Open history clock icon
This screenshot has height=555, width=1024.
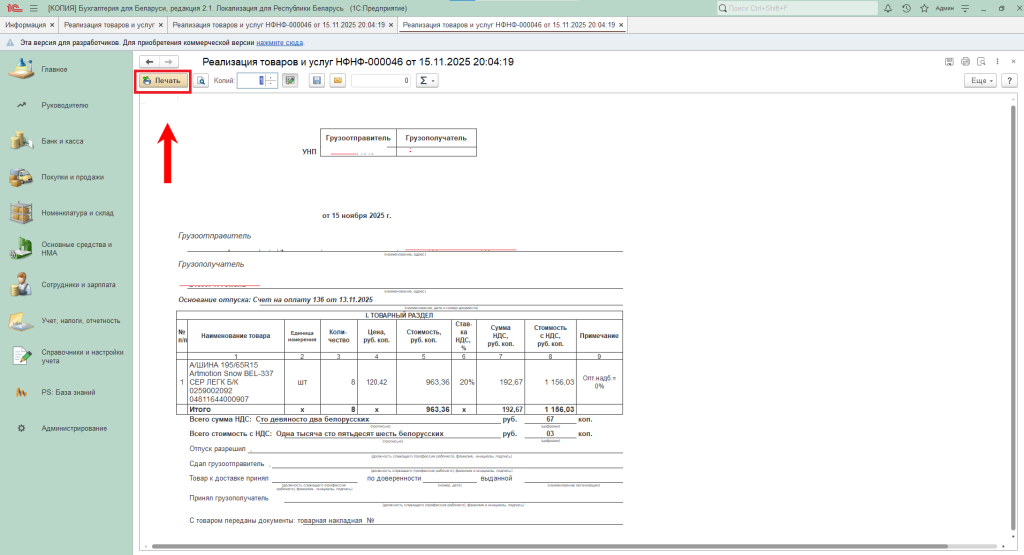(906, 8)
